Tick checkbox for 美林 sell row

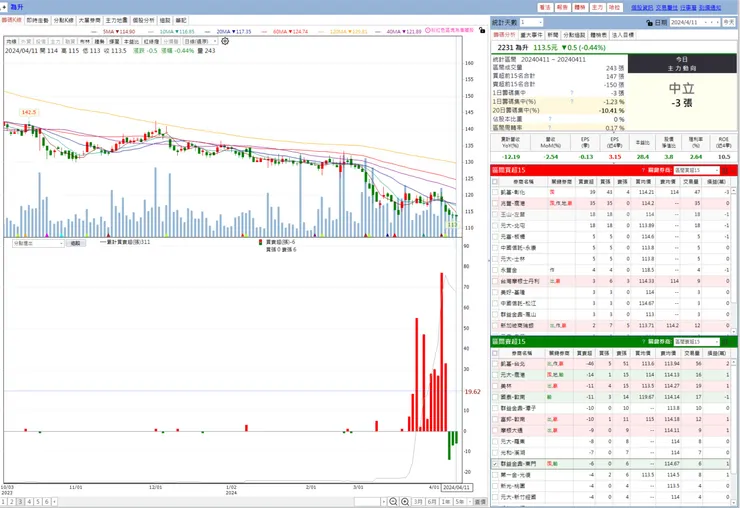click(x=495, y=386)
